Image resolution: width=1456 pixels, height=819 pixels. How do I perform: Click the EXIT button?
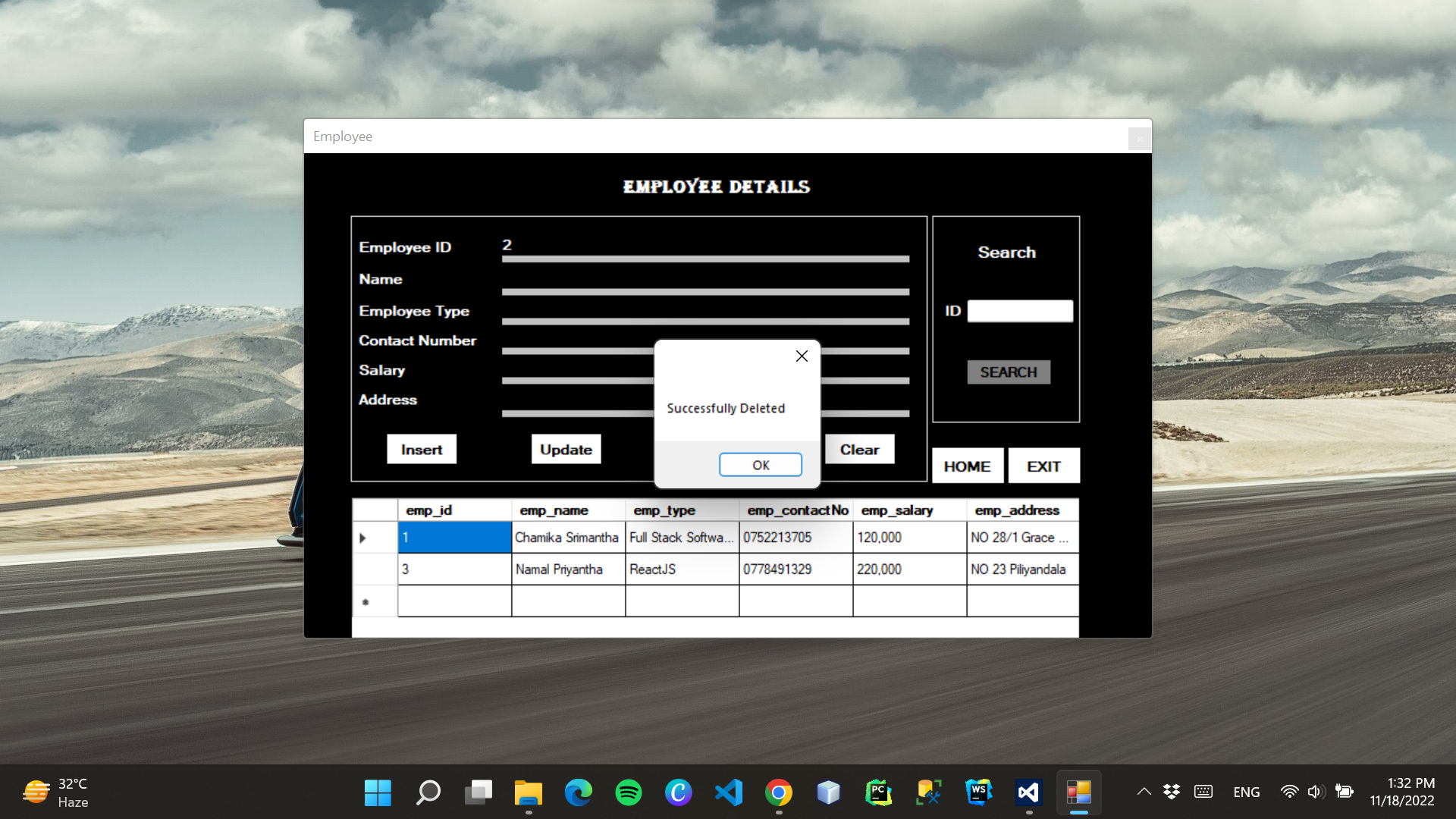tap(1044, 466)
